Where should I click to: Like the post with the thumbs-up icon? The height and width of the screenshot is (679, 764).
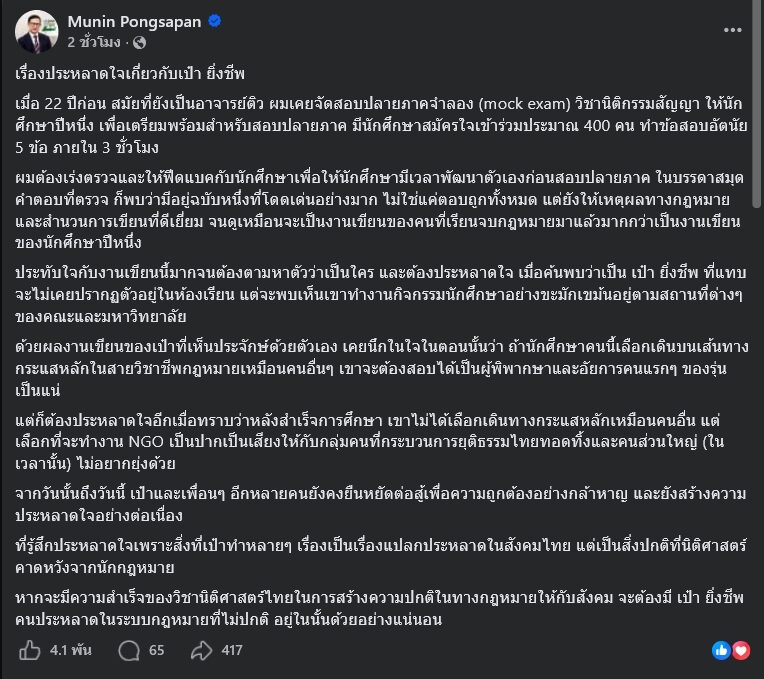click(29, 650)
